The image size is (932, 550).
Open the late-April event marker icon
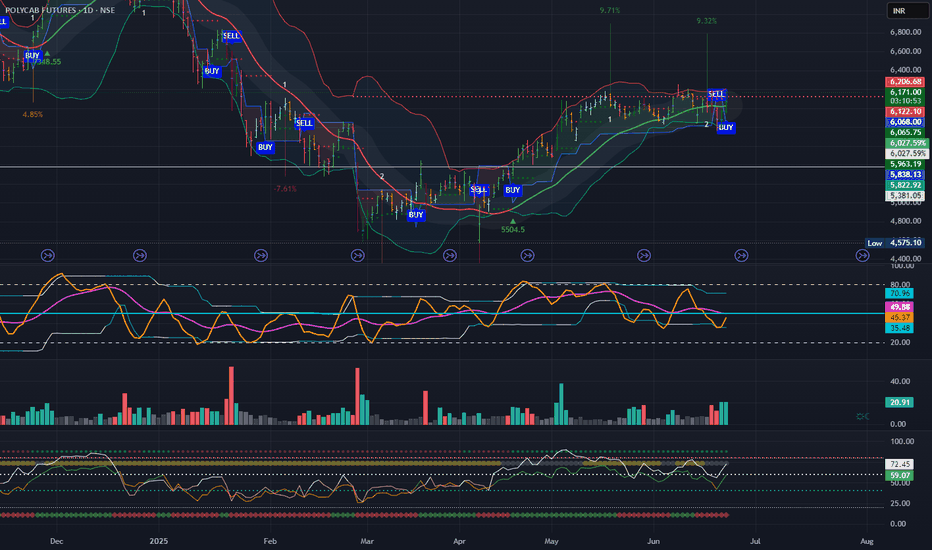point(527,256)
